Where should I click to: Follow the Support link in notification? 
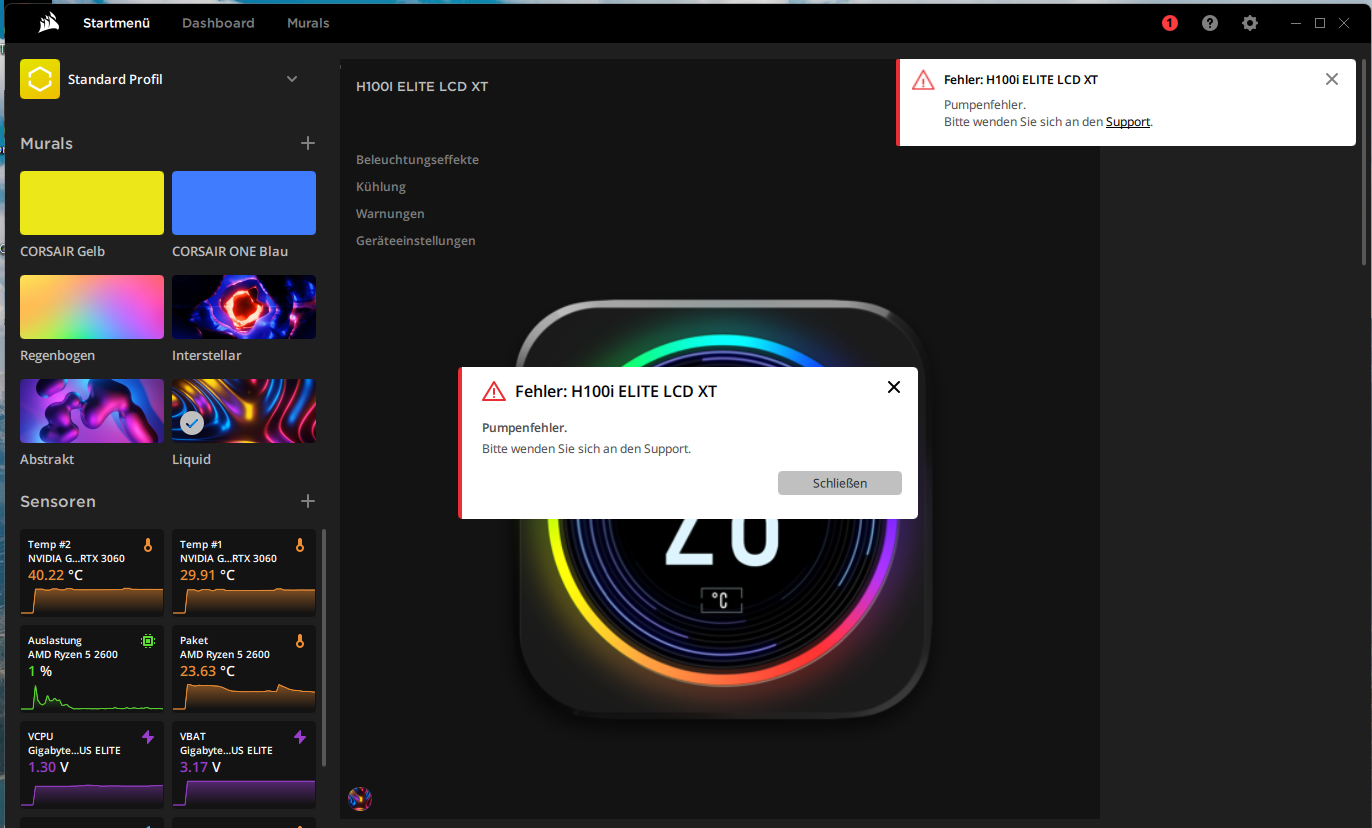tap(1128, 122)
